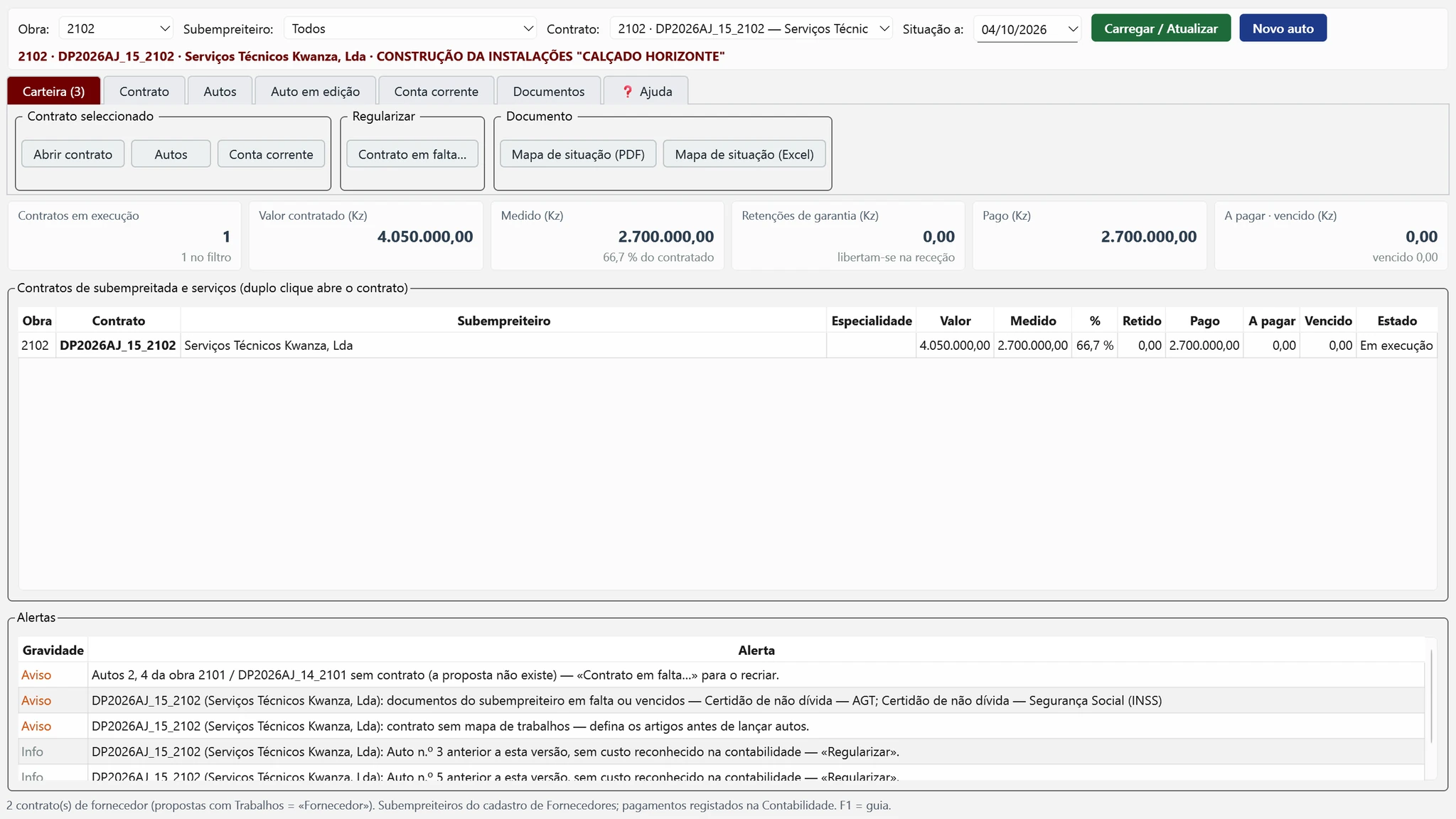The width and height of the screenshot is (1456, 819).
Task: Click the Pago (Kz) 2.700.000,00 summary card
Action: [1090, 236]
